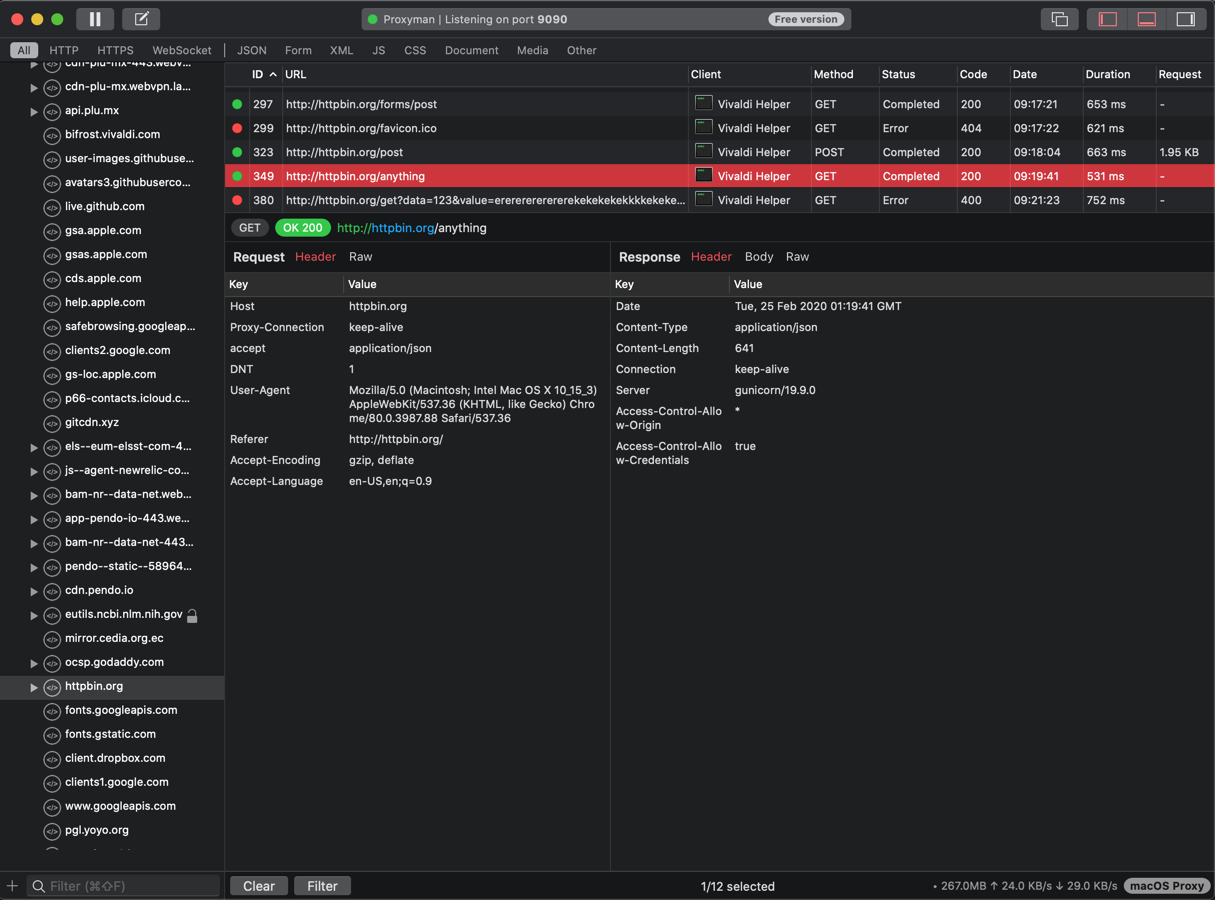
Task: Click the plus icon beside the filter field
Action: (12, 886)
